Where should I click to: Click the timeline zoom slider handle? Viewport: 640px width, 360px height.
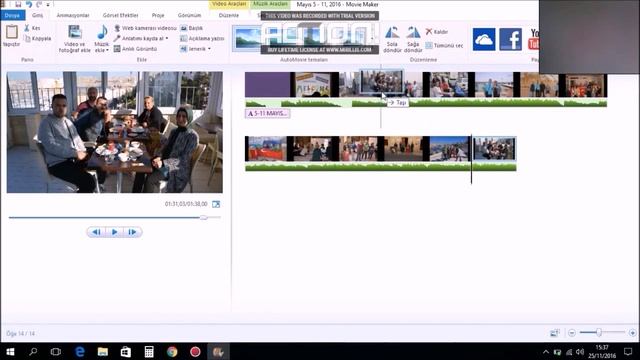click(x=599, y=333)
